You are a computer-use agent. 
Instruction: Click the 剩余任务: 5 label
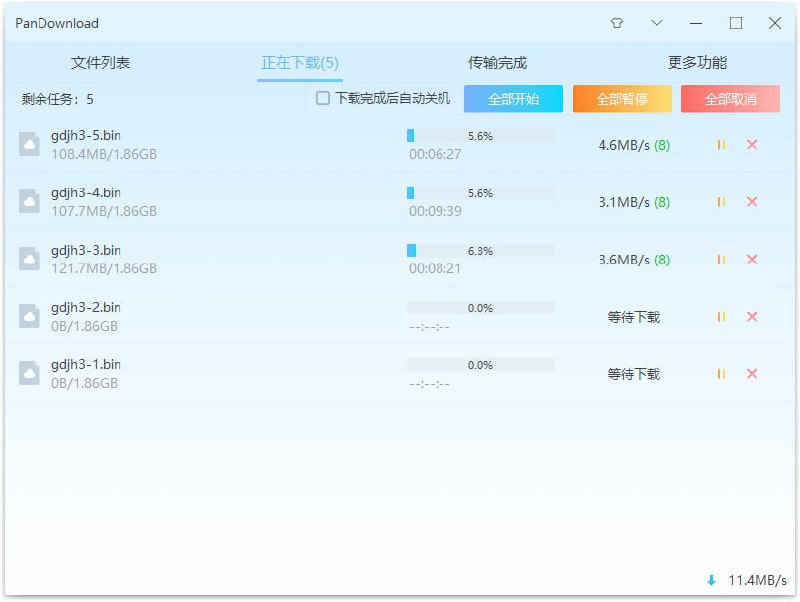[x=58, y=99]
